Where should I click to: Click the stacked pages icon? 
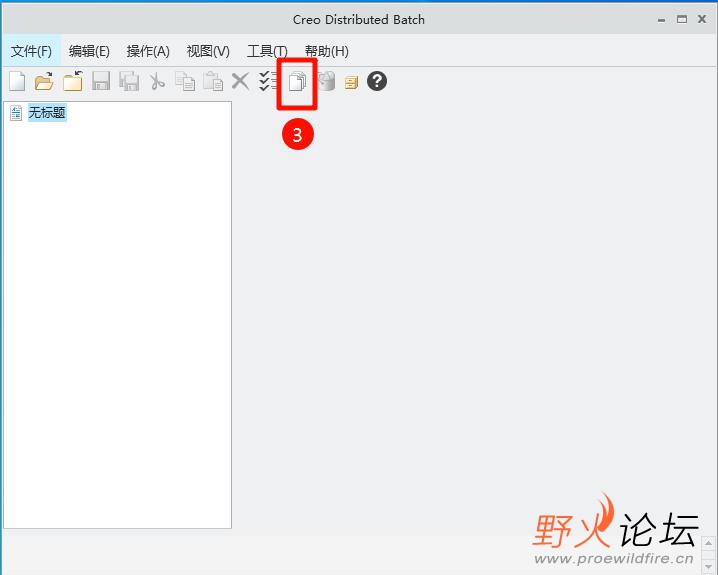pyautogui.click(x=297, y=81)
